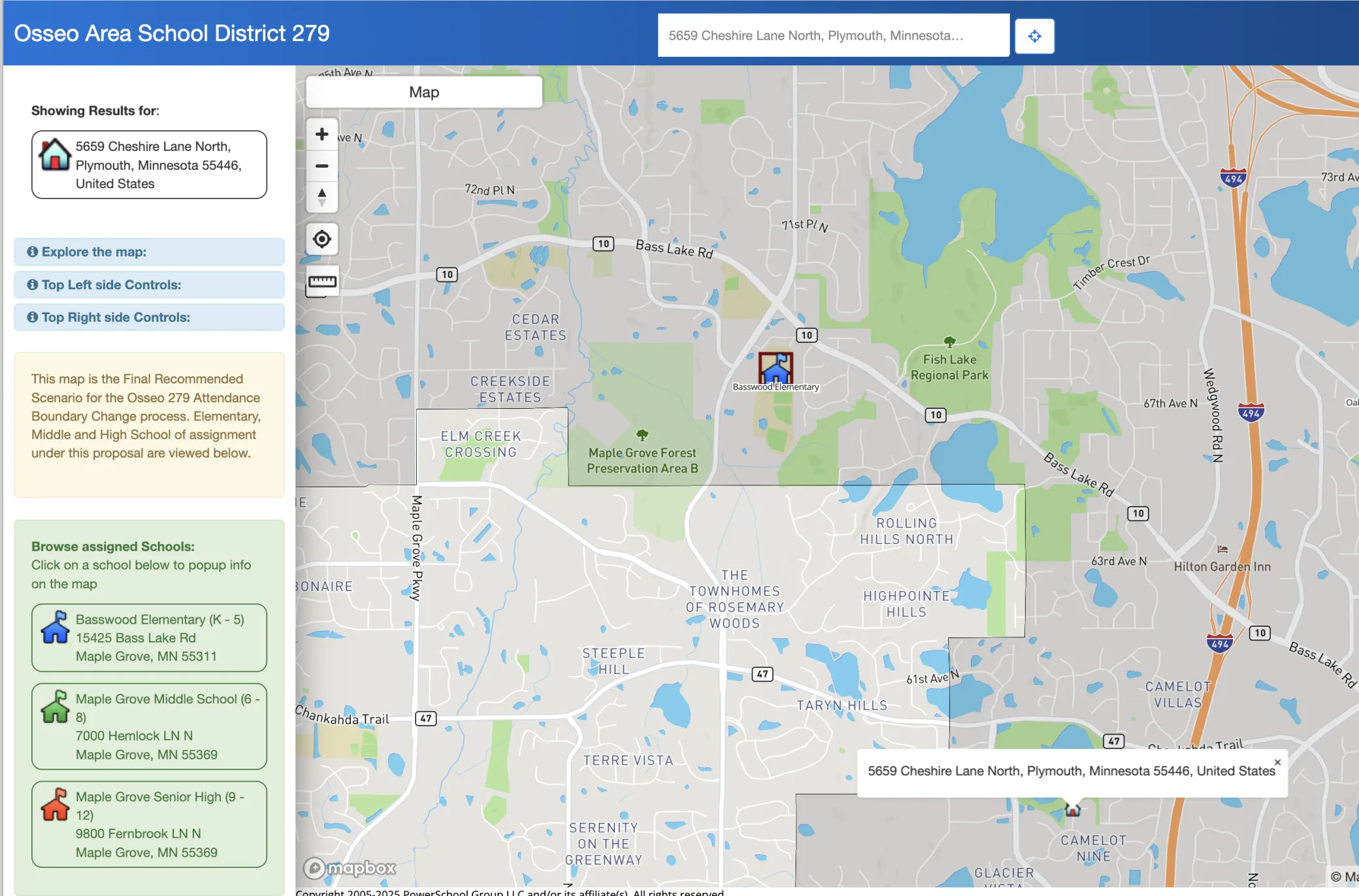Click the TARYN HILLS label
Image resolution: width=1359 pixels, height=896 pixels.
842,705
